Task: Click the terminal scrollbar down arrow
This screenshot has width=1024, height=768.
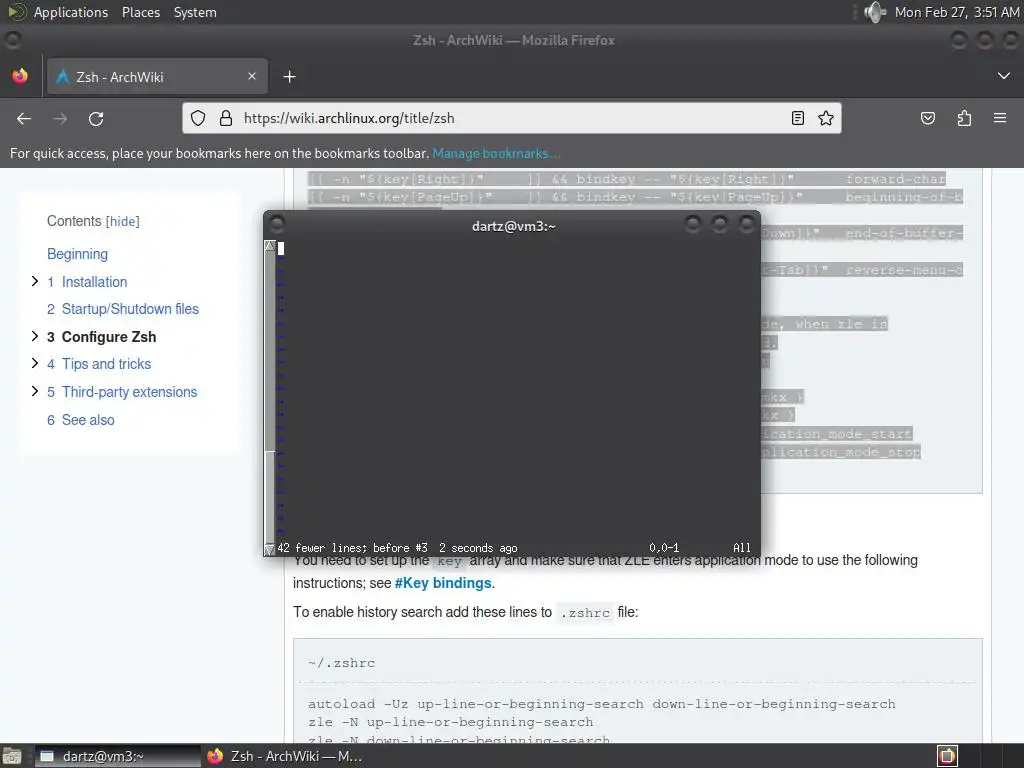Action: pos(270,550)
